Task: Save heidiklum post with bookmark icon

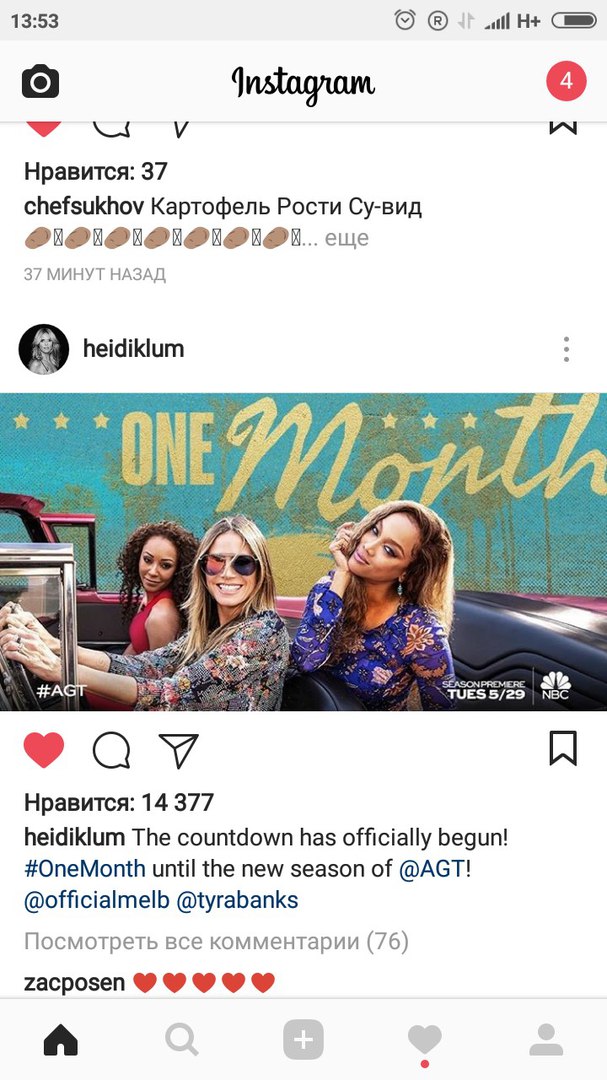Action: [563, 748]
